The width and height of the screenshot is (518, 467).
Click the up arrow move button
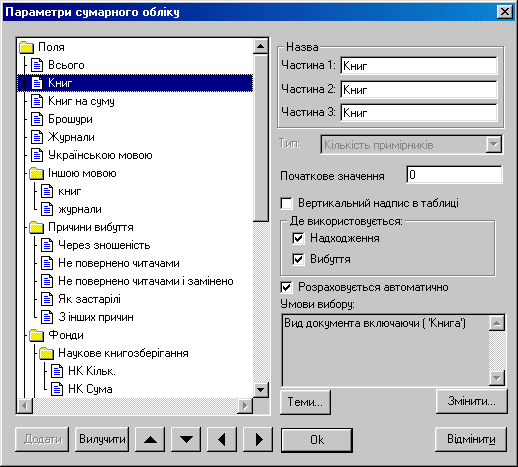(150, 440)
